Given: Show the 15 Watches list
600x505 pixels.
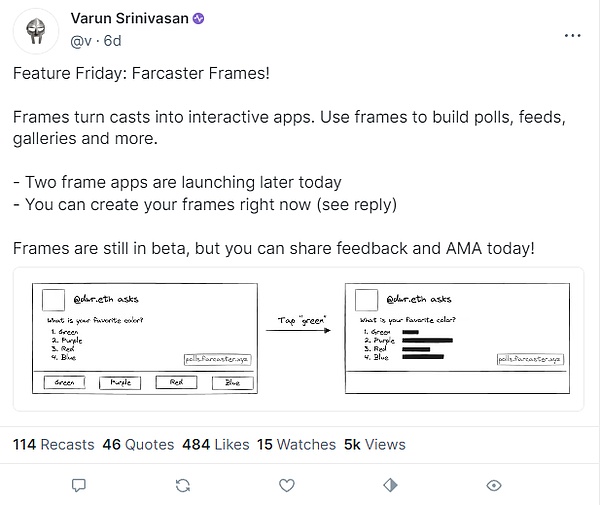Looking at the screenshot, I should [293, 445].
